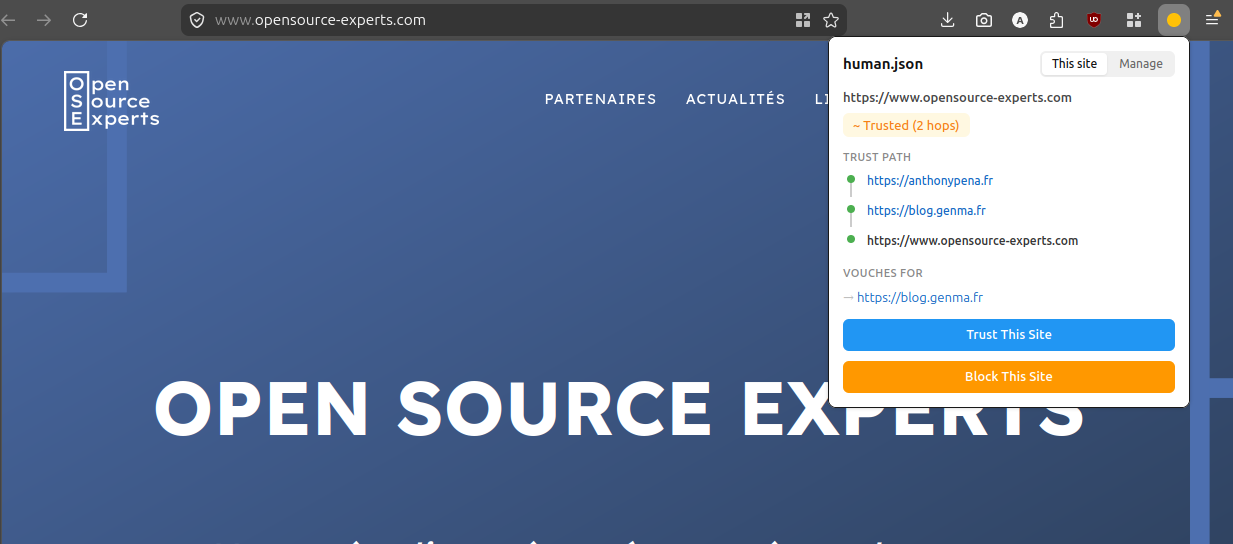Click the 'human.json' popup title
Image resolution: width=1233 pixels, height=544 pixels.
click(x=883, y=64)
